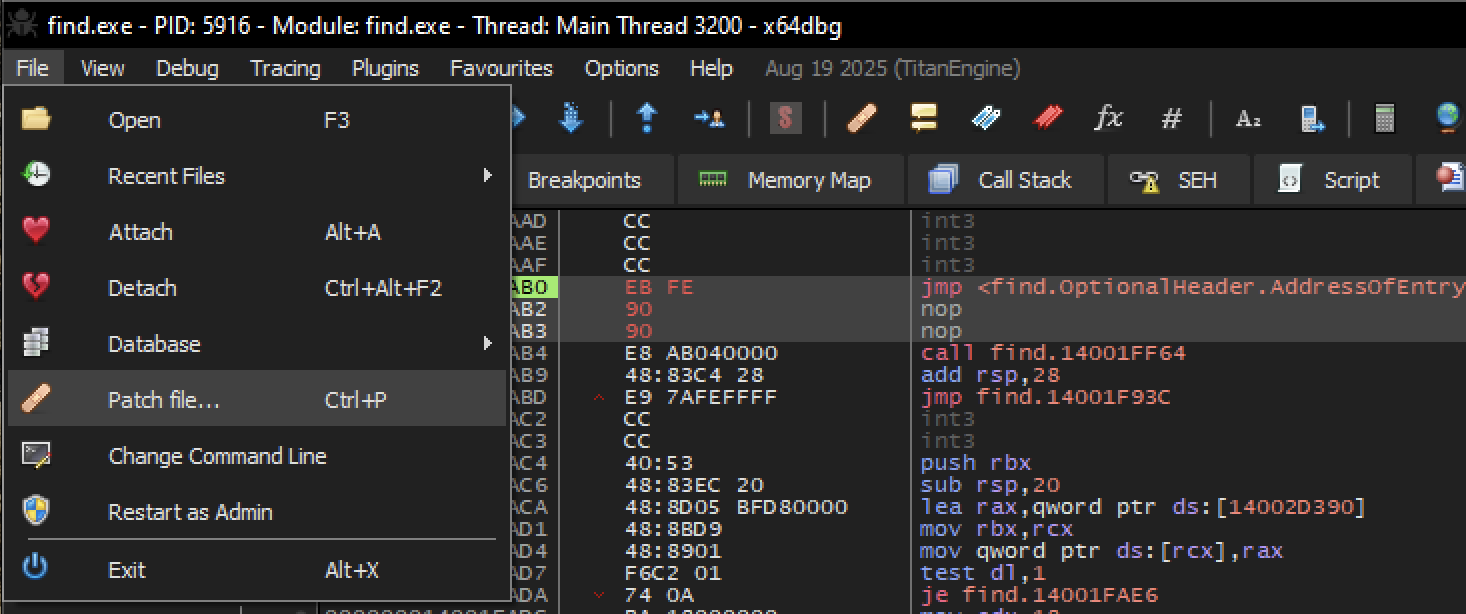Choose Patch file... menu entry
The width and height of the screenshot is (1466, 614).
[x=256, y=400]
